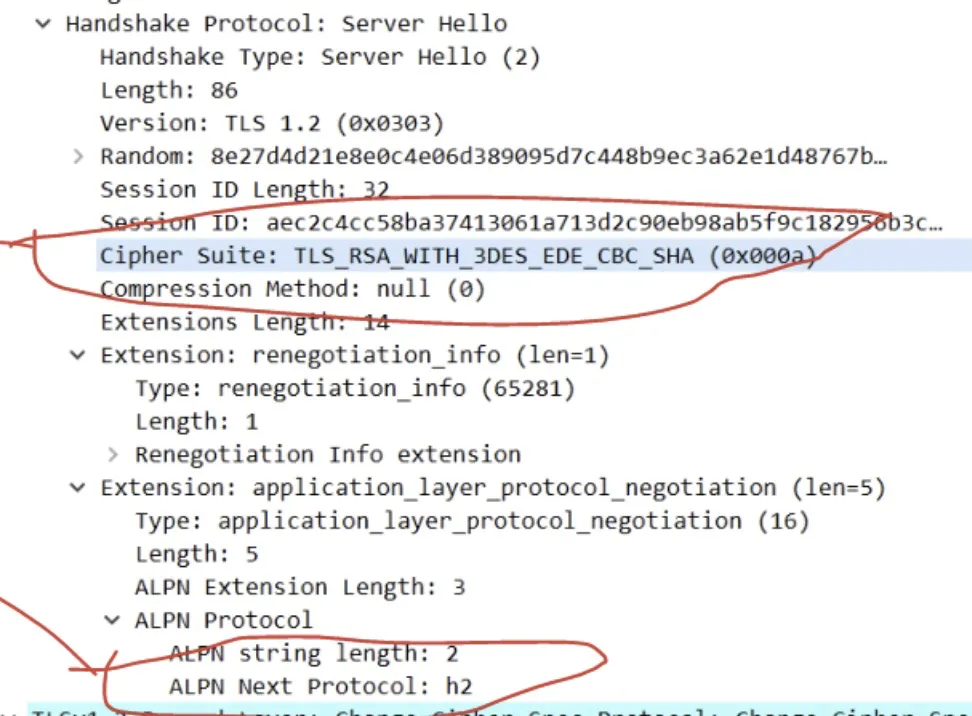Select the Change Cipher Spec record row
This screenshot has height=716, width=972.
[x=500, y=710]
